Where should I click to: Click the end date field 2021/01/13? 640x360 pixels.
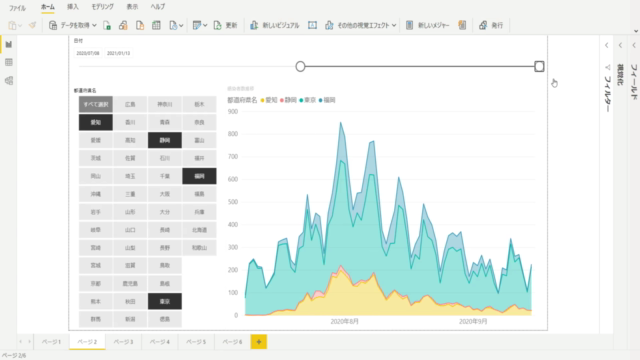coord(118,53)
